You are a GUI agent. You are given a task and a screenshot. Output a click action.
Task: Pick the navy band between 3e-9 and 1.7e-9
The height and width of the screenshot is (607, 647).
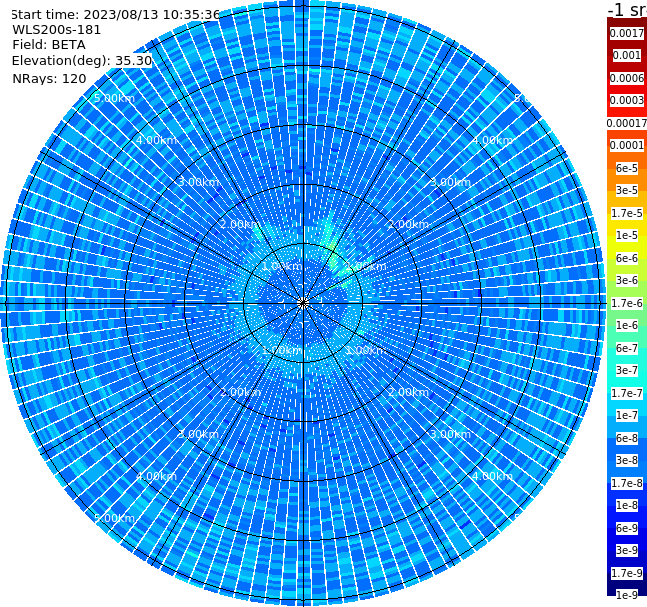(627, 562)
